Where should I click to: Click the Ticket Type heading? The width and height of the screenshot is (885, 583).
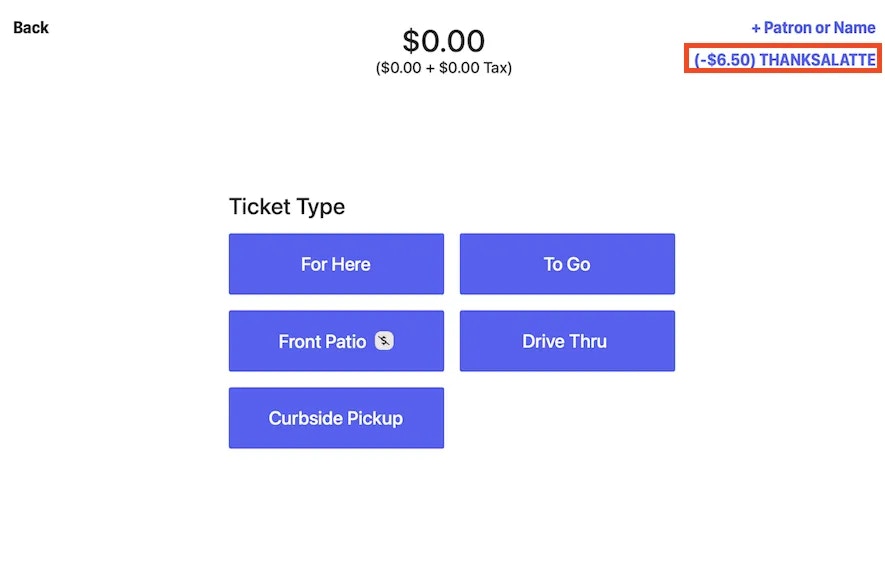click(287, 207)
